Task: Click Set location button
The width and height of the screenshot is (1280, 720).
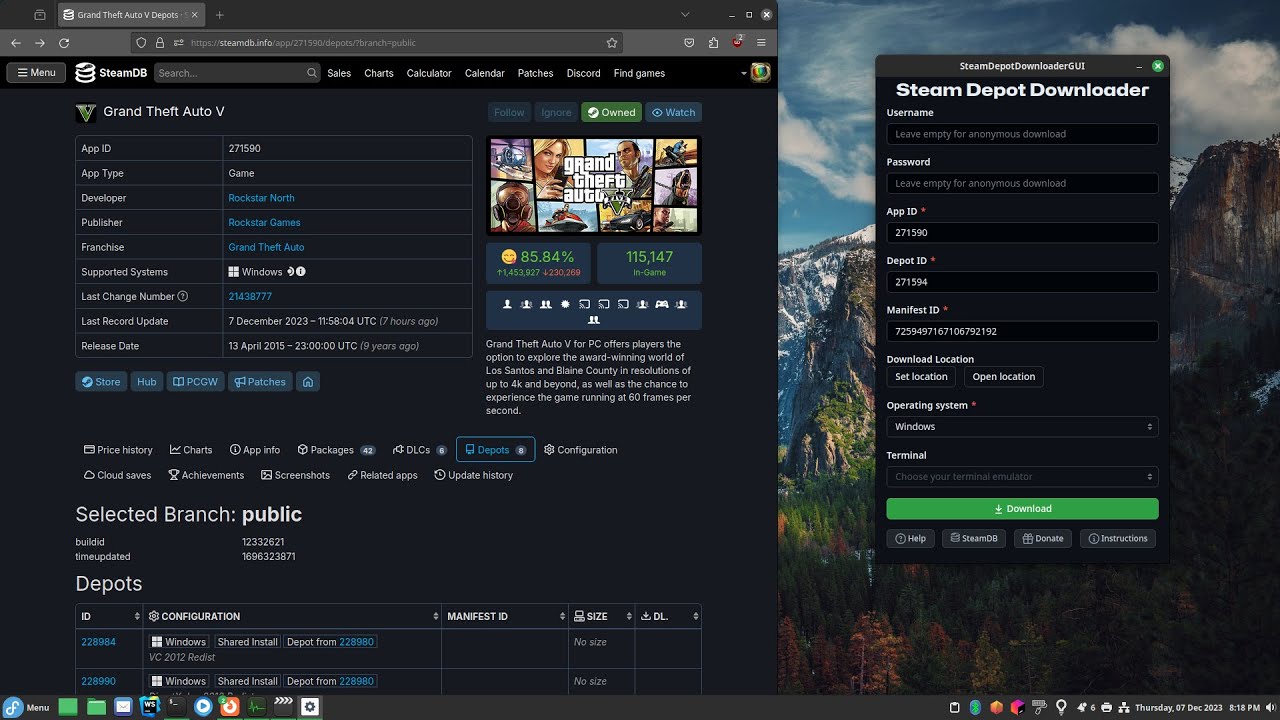Action: coord(921,377)
